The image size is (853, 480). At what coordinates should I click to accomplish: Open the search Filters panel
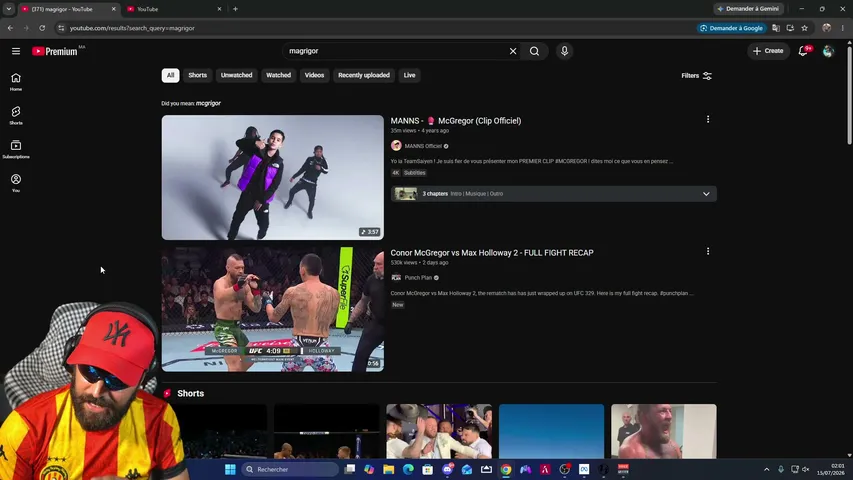pos(696,76)
